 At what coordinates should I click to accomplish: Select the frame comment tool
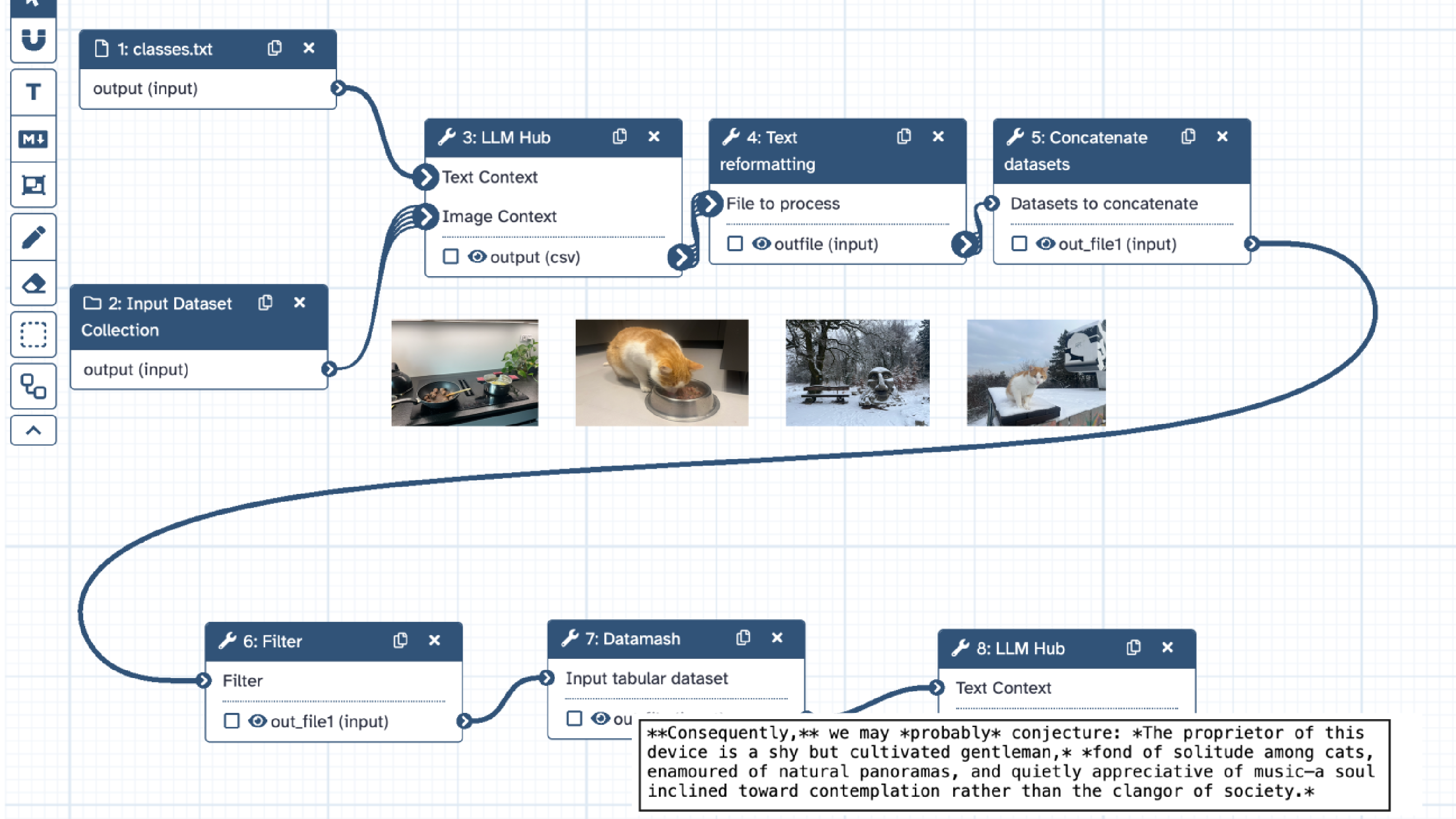[x=33, y=185]
